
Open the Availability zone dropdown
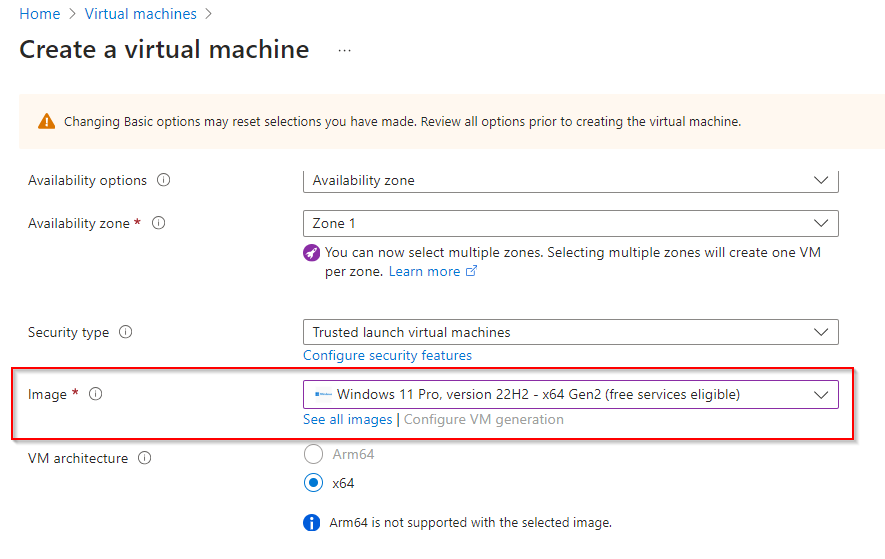click(x=570, y=223)
